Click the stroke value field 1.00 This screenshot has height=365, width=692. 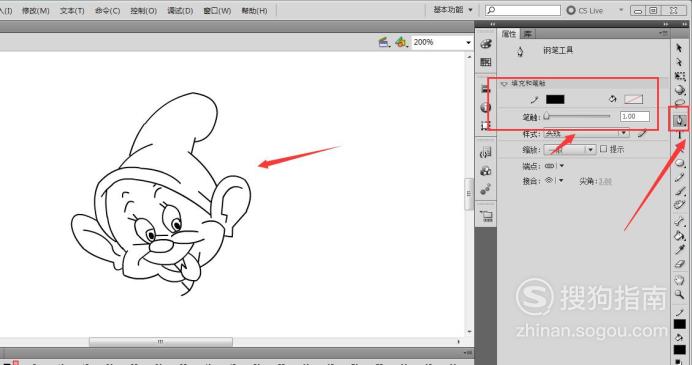pos(635,117)
